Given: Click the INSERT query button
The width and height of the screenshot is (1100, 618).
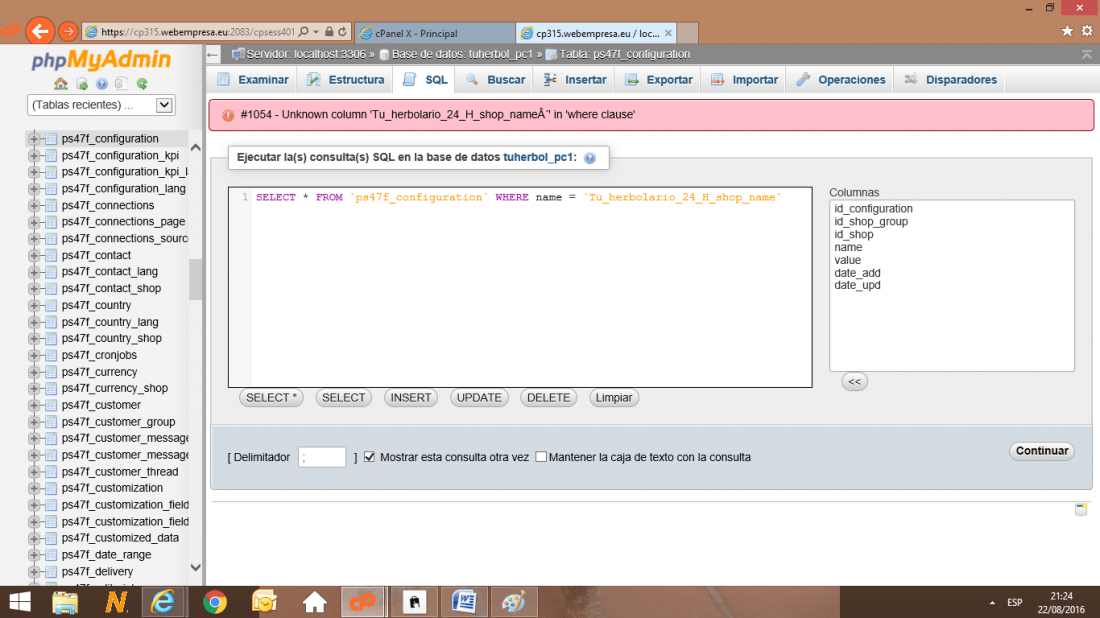Looking at the screenshot, I should 411,398.
